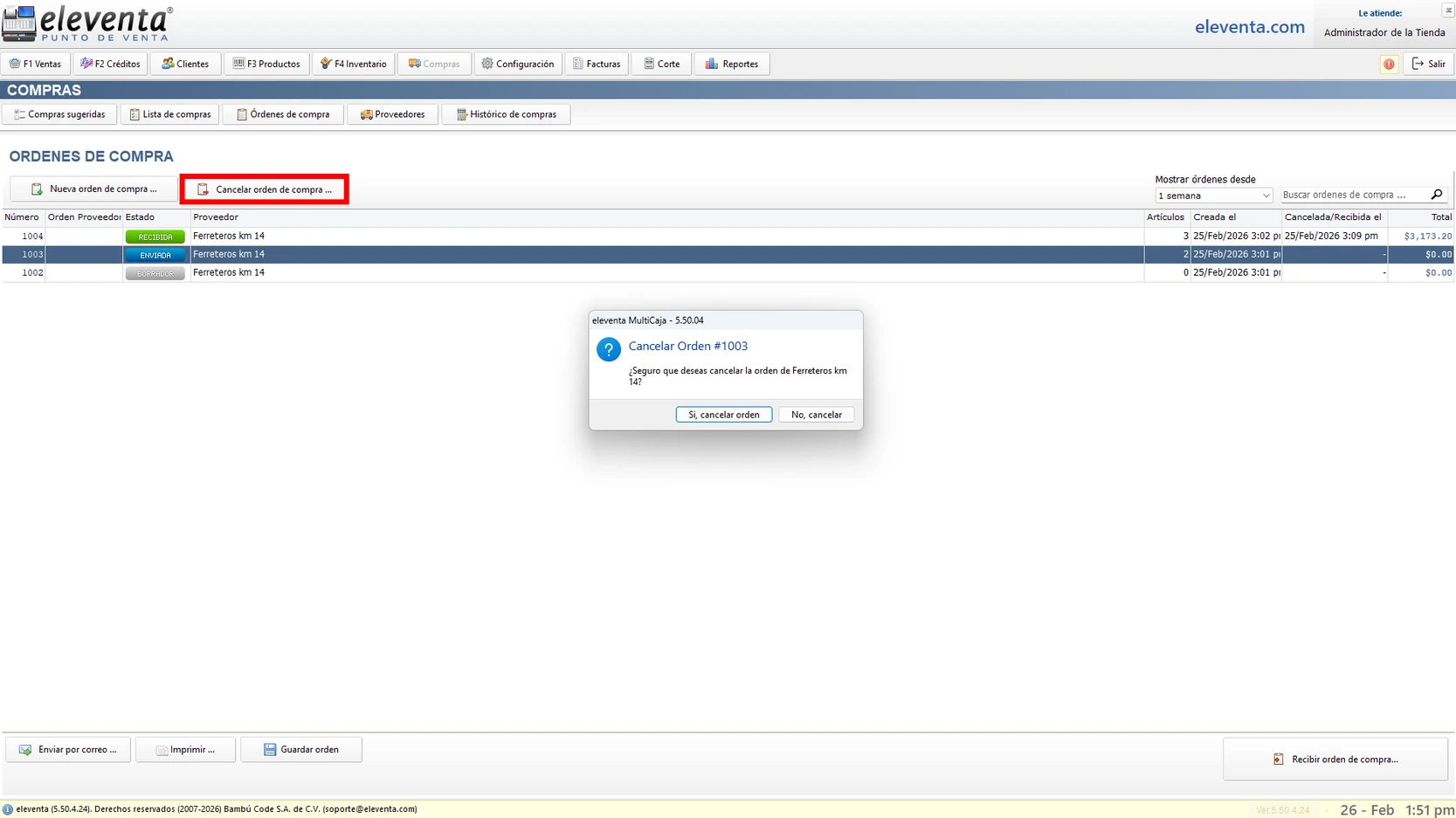Click the Nueva orden de compra button
This screenshot has width=1456, height=818.
[x=93, y=189]
